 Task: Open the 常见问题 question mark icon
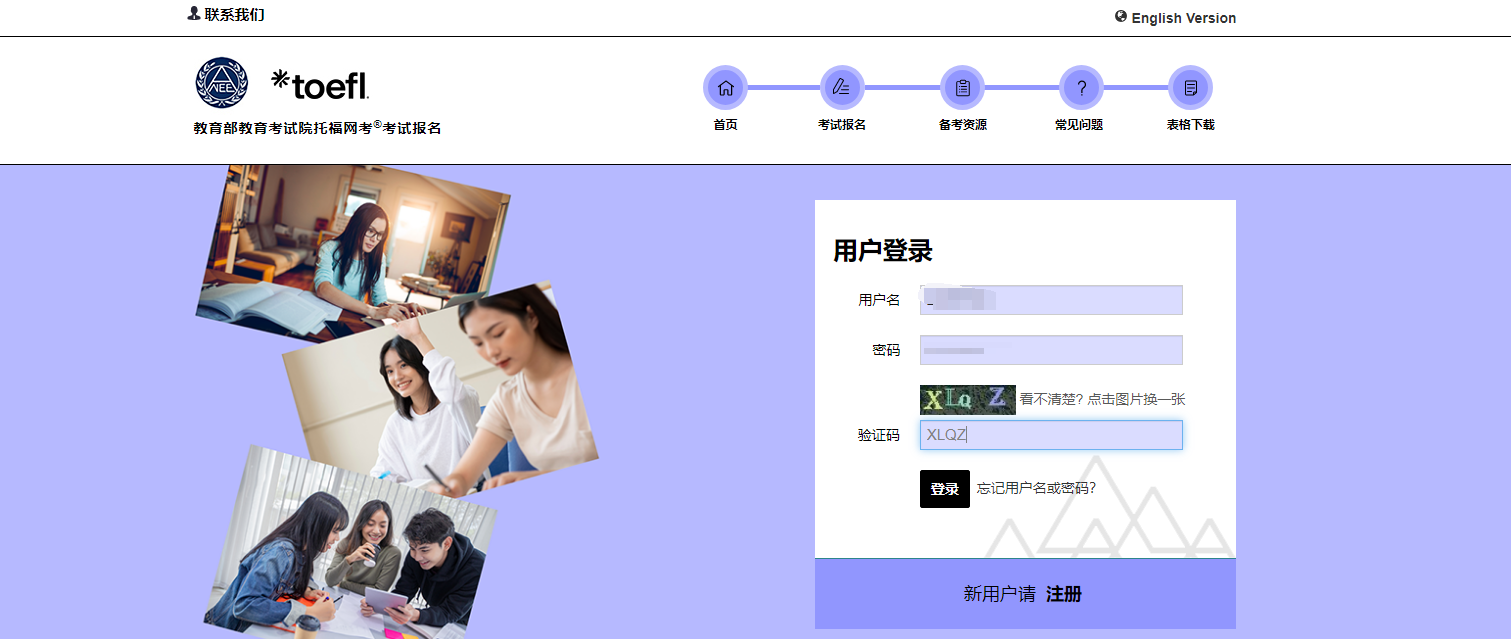tap(1081, 88)
